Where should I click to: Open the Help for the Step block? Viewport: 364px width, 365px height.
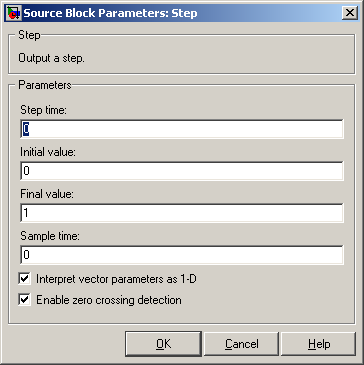coord(319,344)
